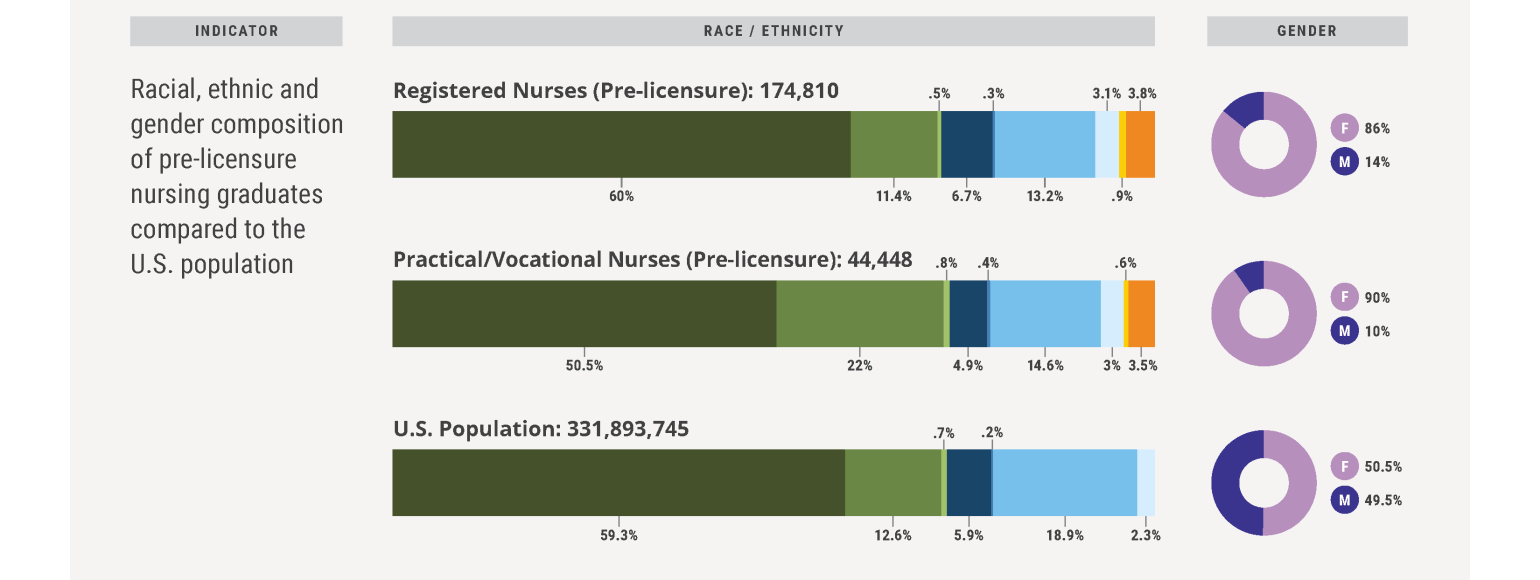Click the F badge beside 50.5% gender
Image resolution: width=1540 pixels, height=580 pixels.
point(1344,466)
